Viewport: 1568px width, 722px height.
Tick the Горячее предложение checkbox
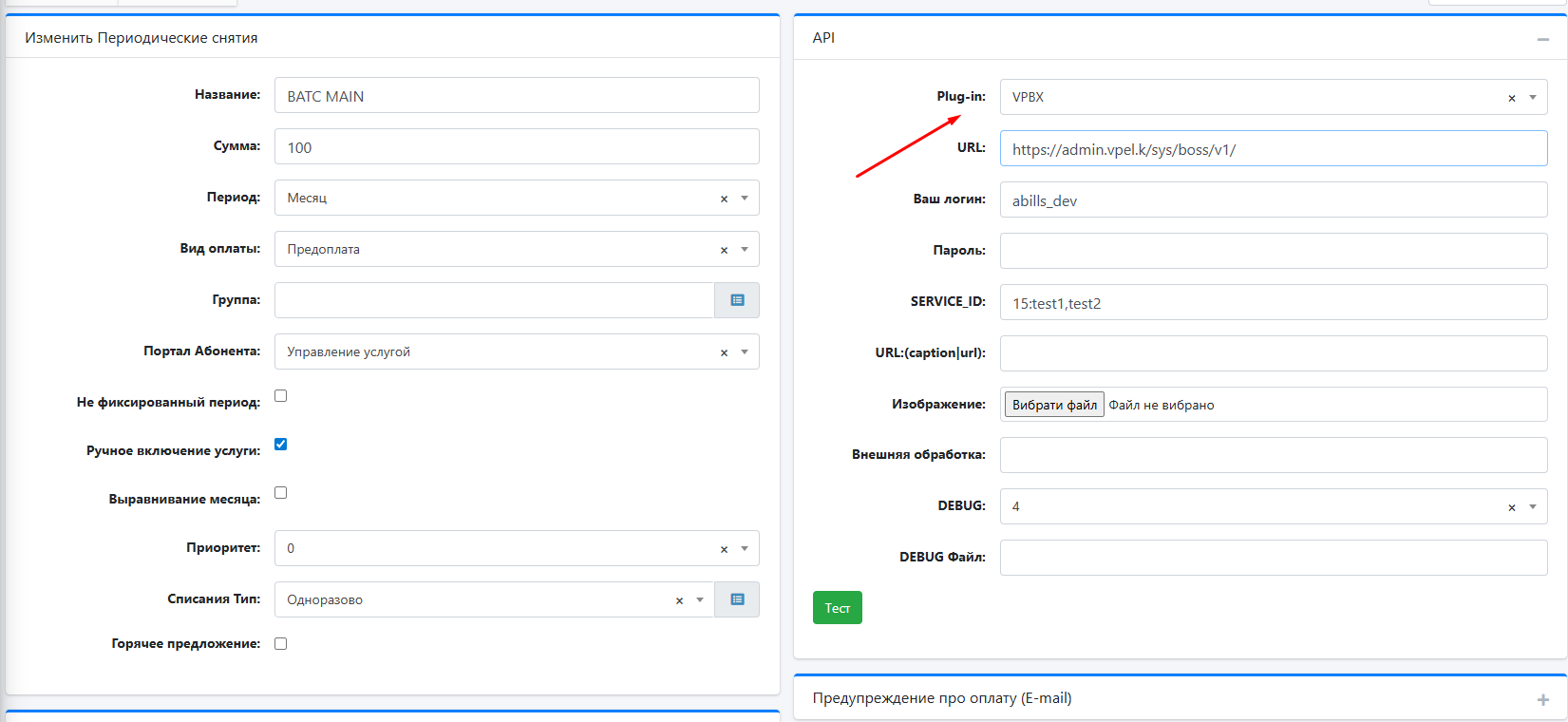[x=281, y=644]
